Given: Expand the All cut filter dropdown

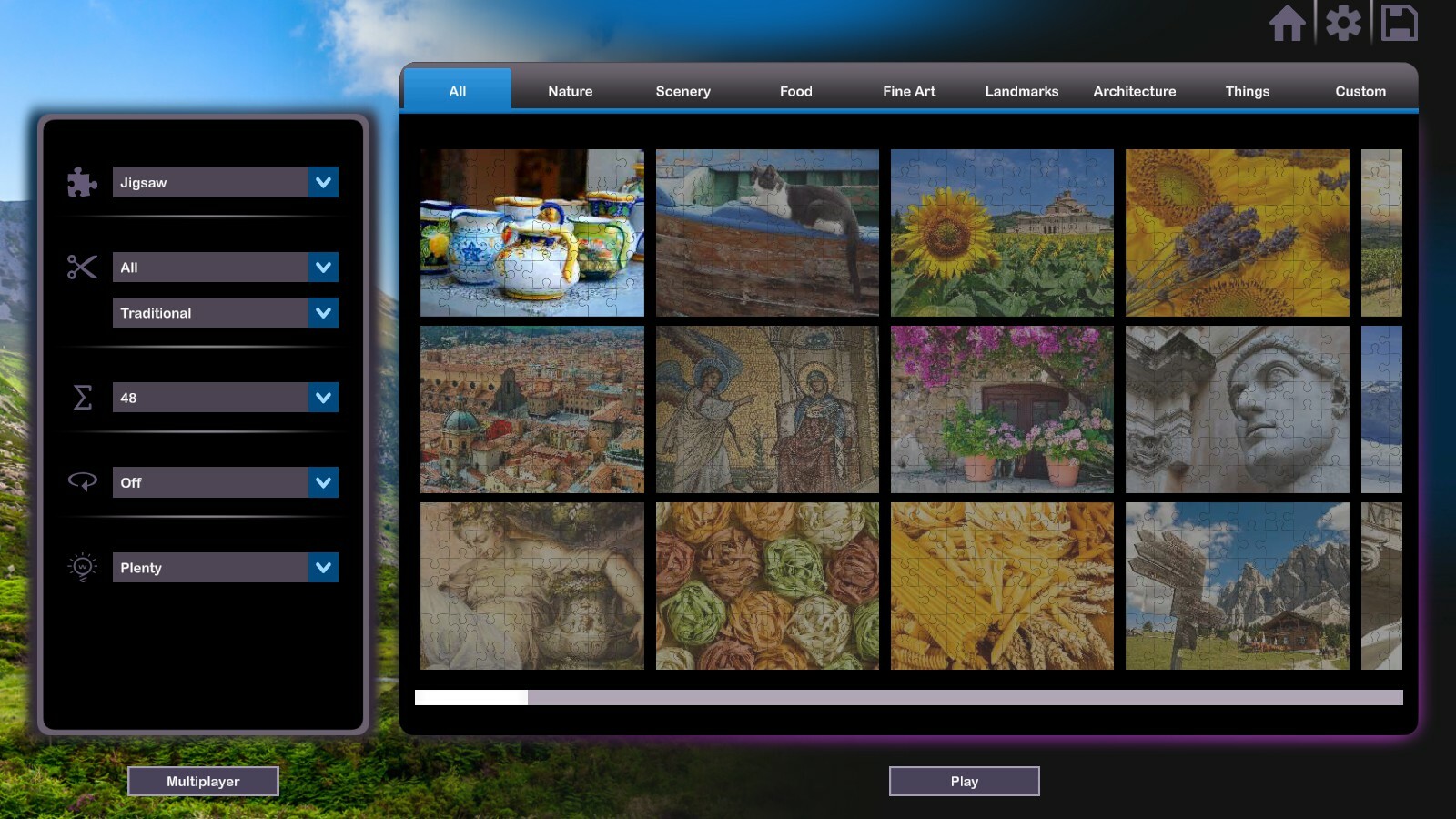Looking at the screenshot, I should click(x=226, y=268).
